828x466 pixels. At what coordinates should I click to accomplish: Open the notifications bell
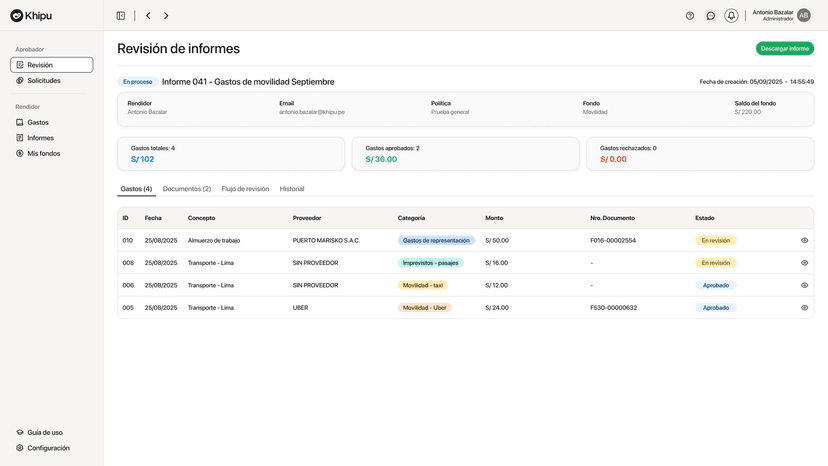click(x=731, y=16)
